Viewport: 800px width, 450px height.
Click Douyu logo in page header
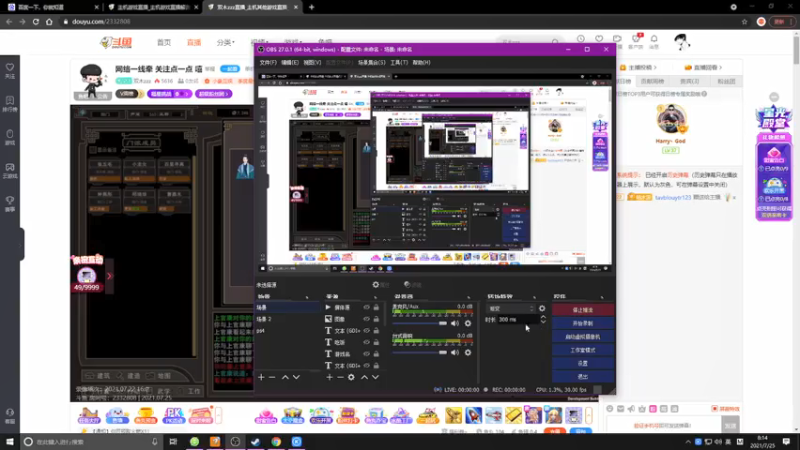pyautogui.click(x=116, y=42)
